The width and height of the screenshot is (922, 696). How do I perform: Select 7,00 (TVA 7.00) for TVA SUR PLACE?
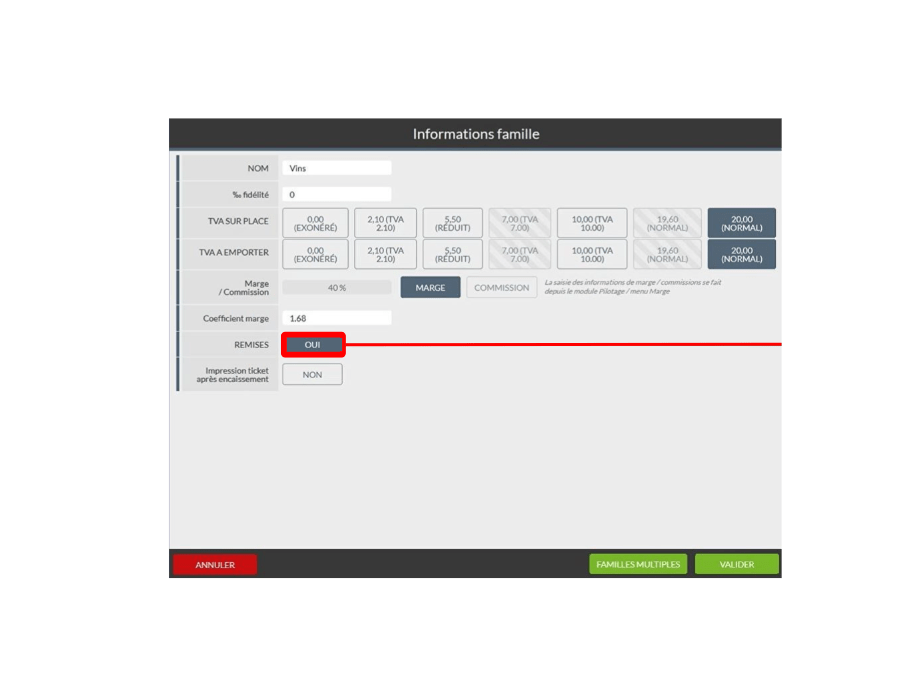pos(519,223)
